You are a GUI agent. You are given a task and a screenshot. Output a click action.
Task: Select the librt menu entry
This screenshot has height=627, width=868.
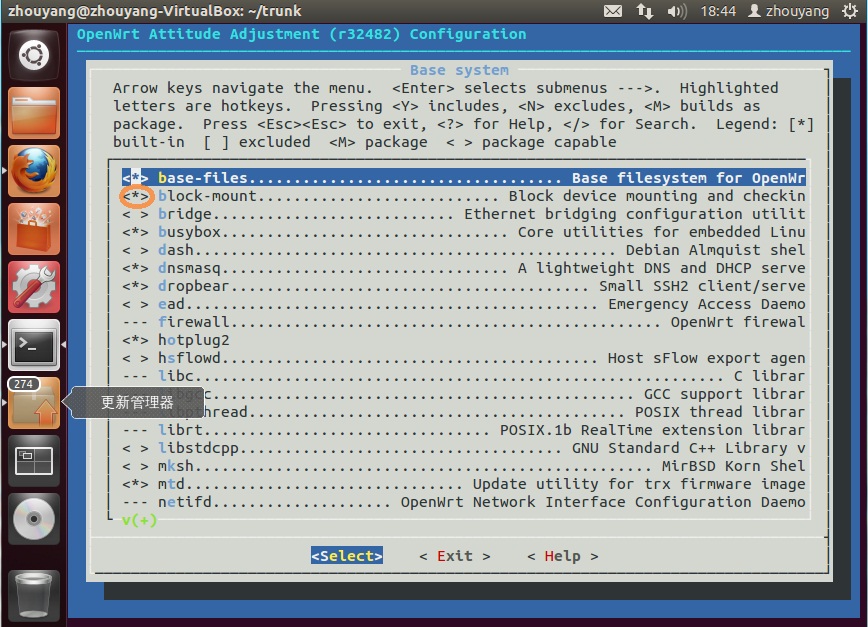pyautogui.click(x=464, y=430)
